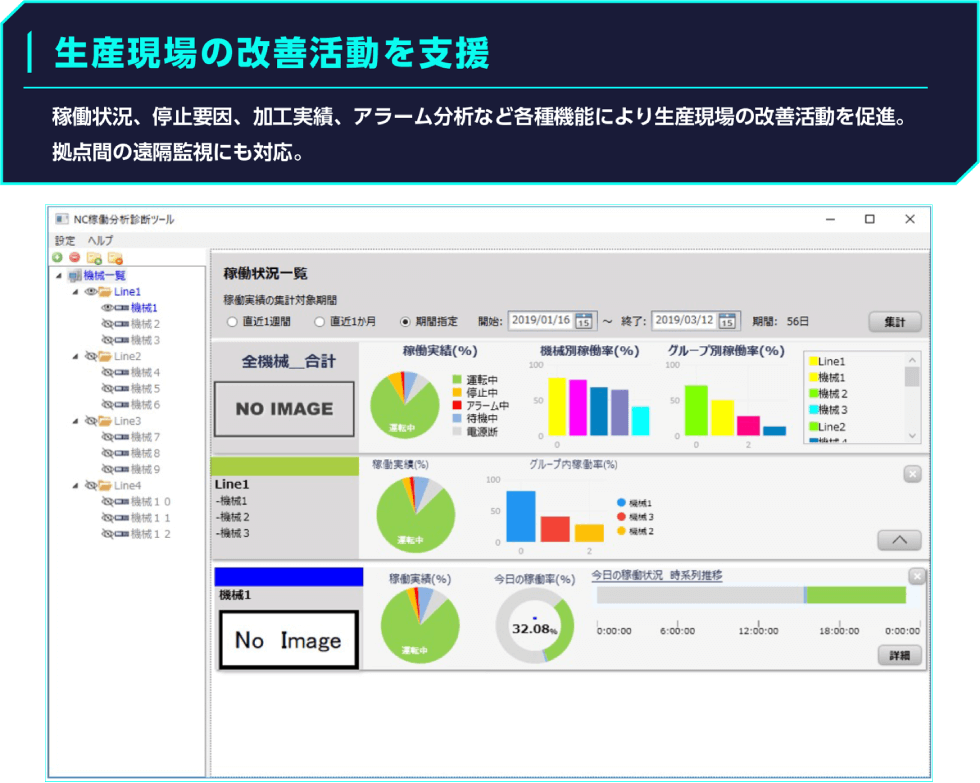The height and width of the screenshot is (783, 980).
Task: Click the delete folder group icon
Action: pyautogui.click(x=114, y=258)
